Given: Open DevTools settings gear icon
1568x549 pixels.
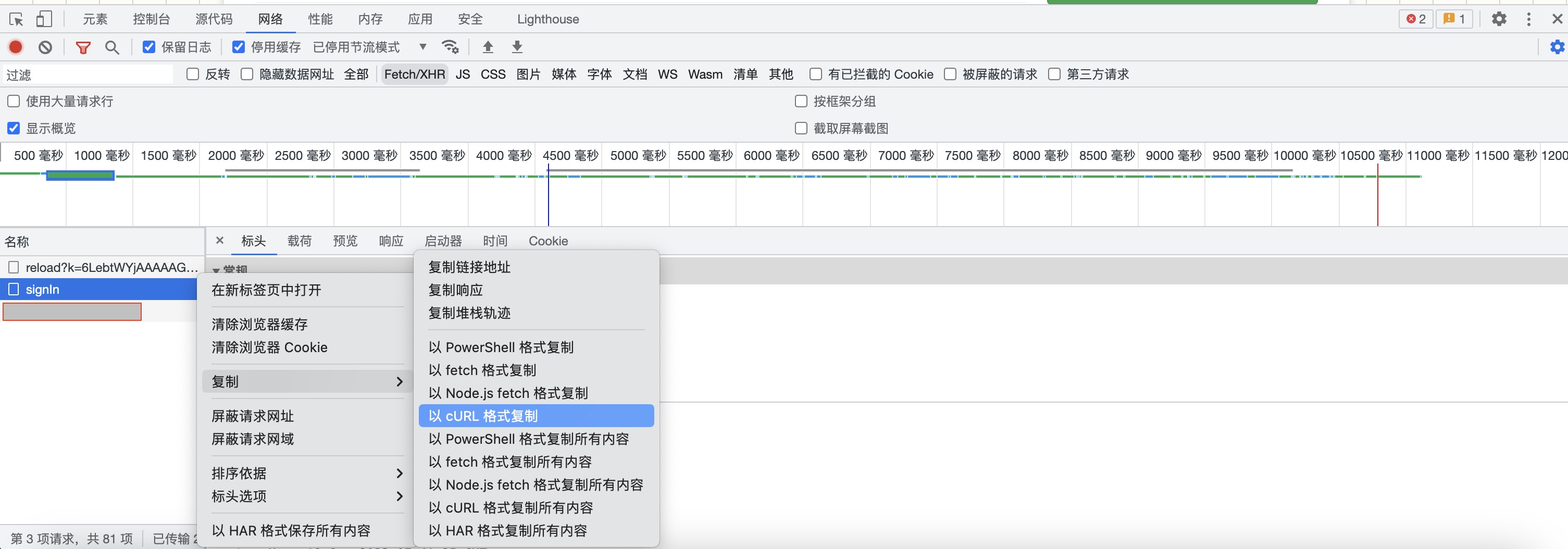Looking at the screenshot, I should click(x=1499, y=19).
